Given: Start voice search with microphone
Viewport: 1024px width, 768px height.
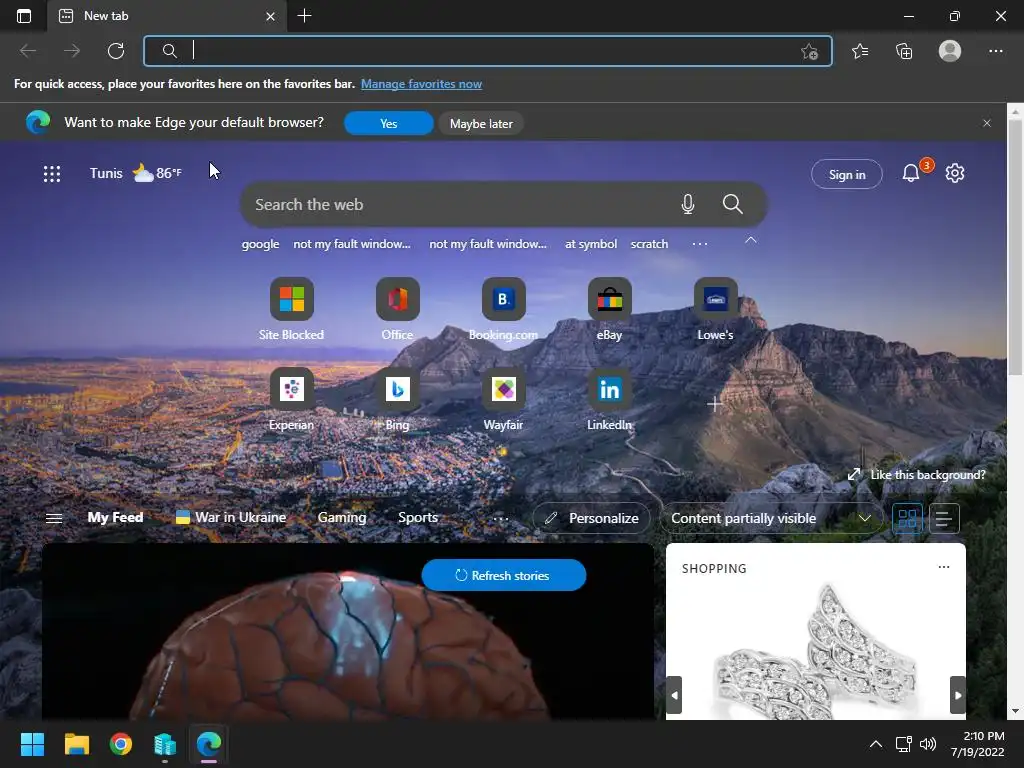Looking at the screenshot, I should [688, 204].
